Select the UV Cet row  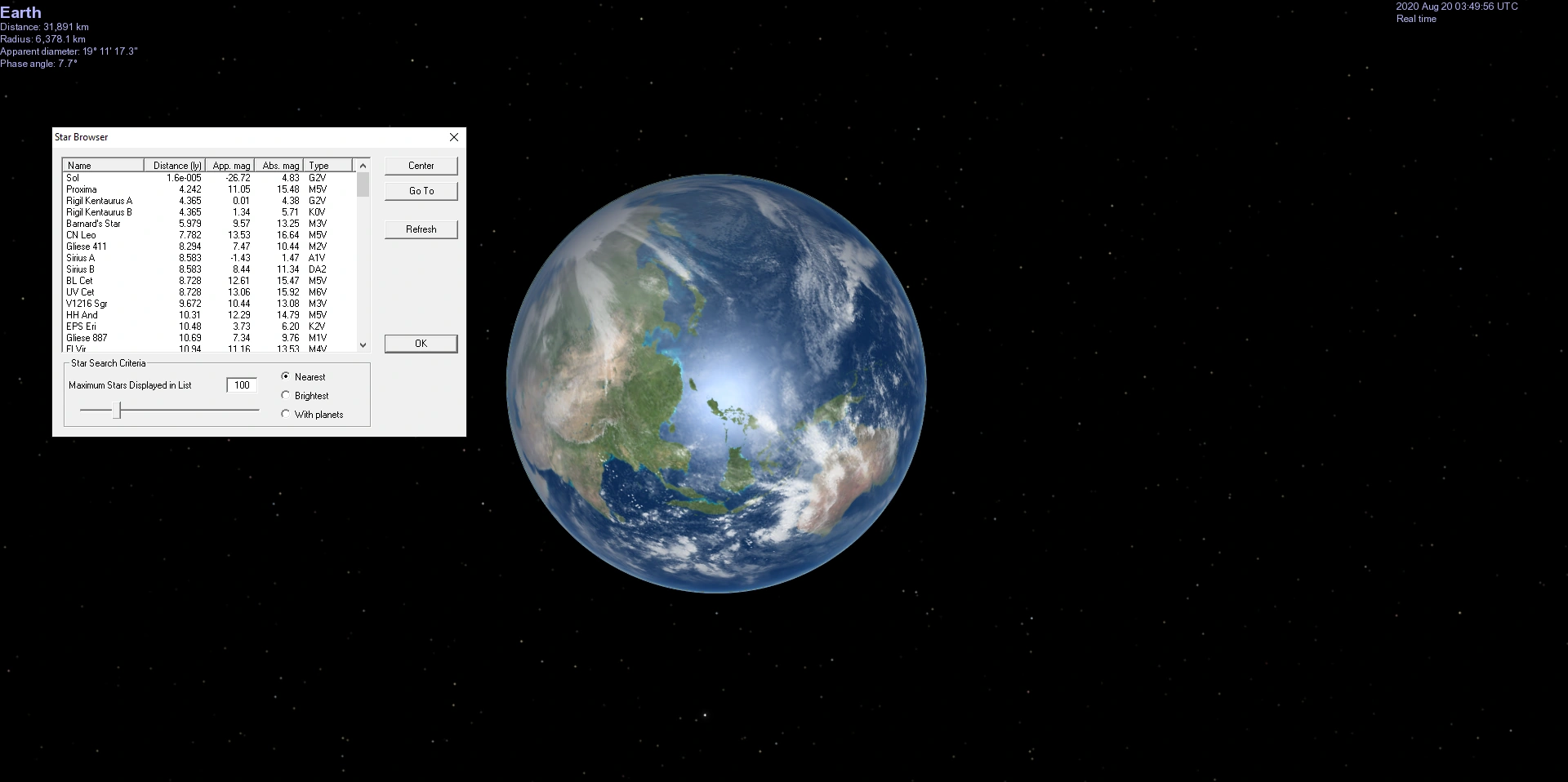pyautogui.click(x=209, y=292)
